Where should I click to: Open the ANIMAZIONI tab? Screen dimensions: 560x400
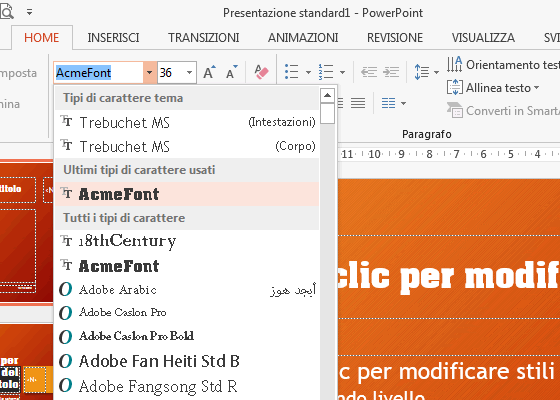tap(303, 38)
